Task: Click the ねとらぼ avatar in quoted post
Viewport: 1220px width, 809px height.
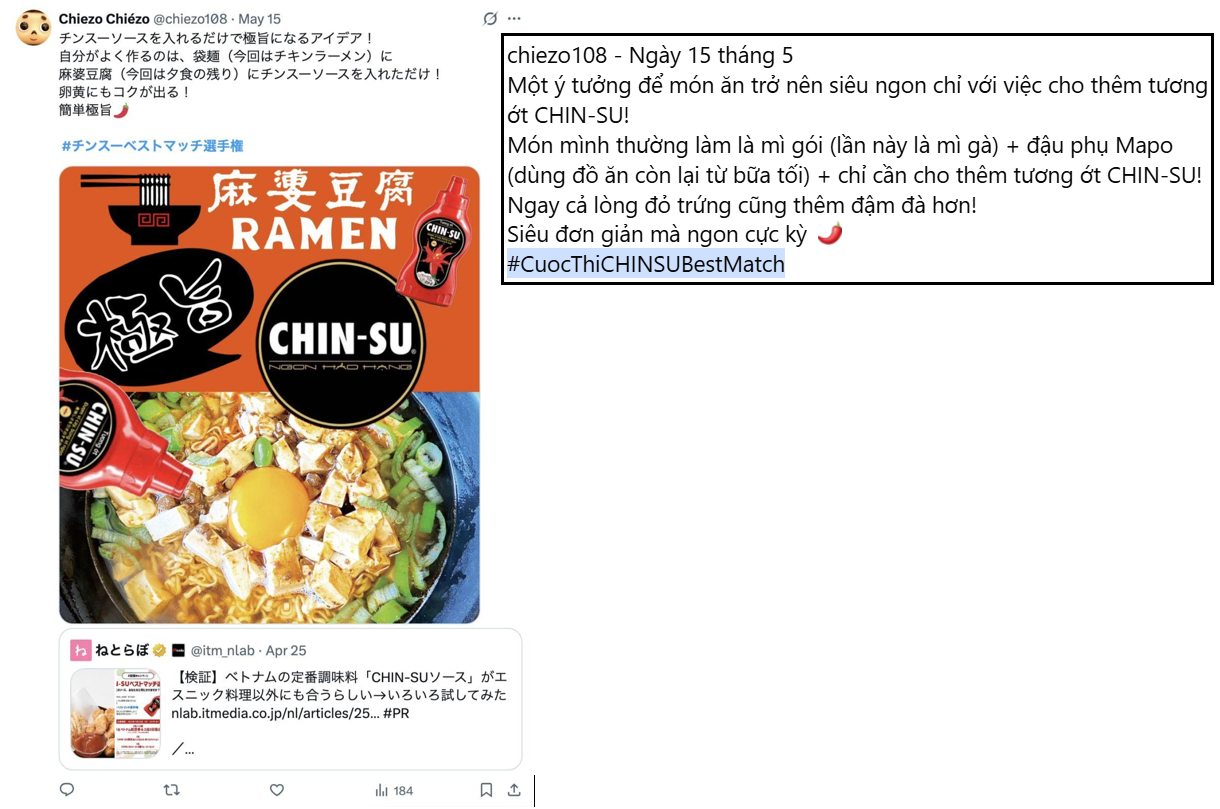Action: click(81, 650)
